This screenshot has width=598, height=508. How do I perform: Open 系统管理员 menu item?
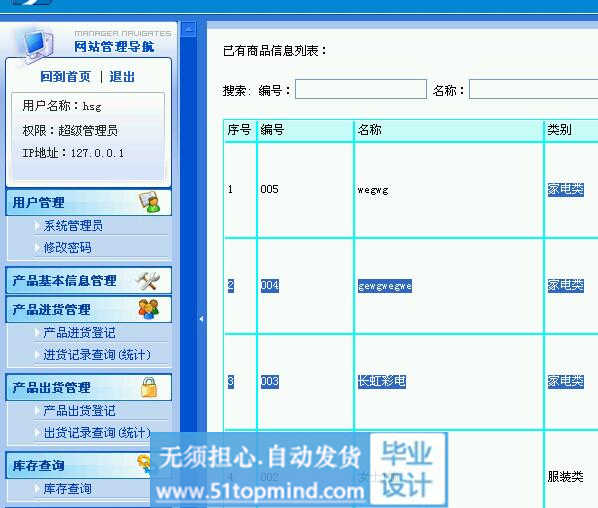click(x=73, y=226)
